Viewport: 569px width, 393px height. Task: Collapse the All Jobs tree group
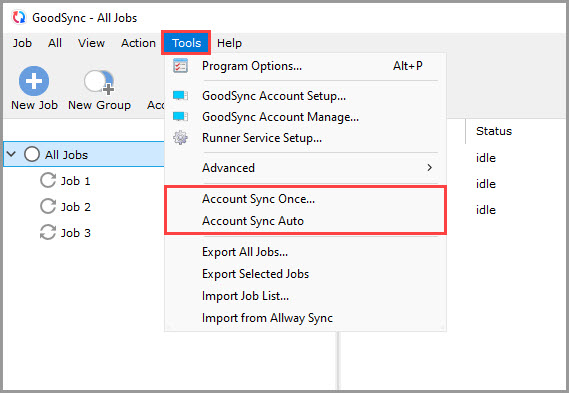click(x=12, y=154)
